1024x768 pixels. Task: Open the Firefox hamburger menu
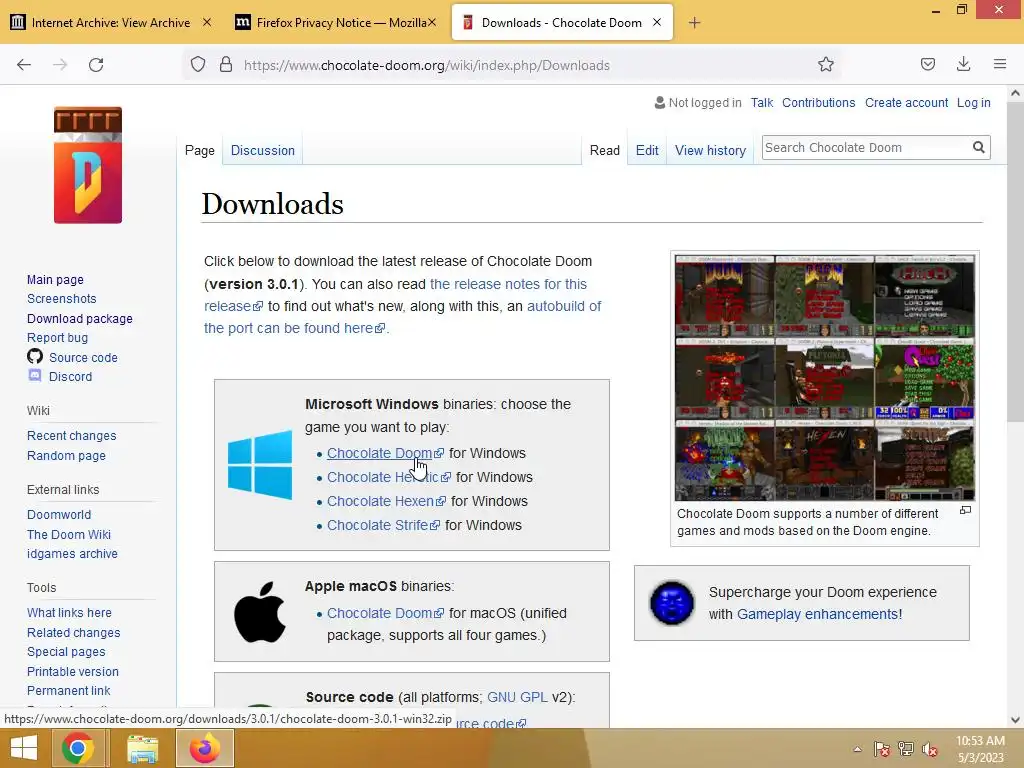[1000, 64]
